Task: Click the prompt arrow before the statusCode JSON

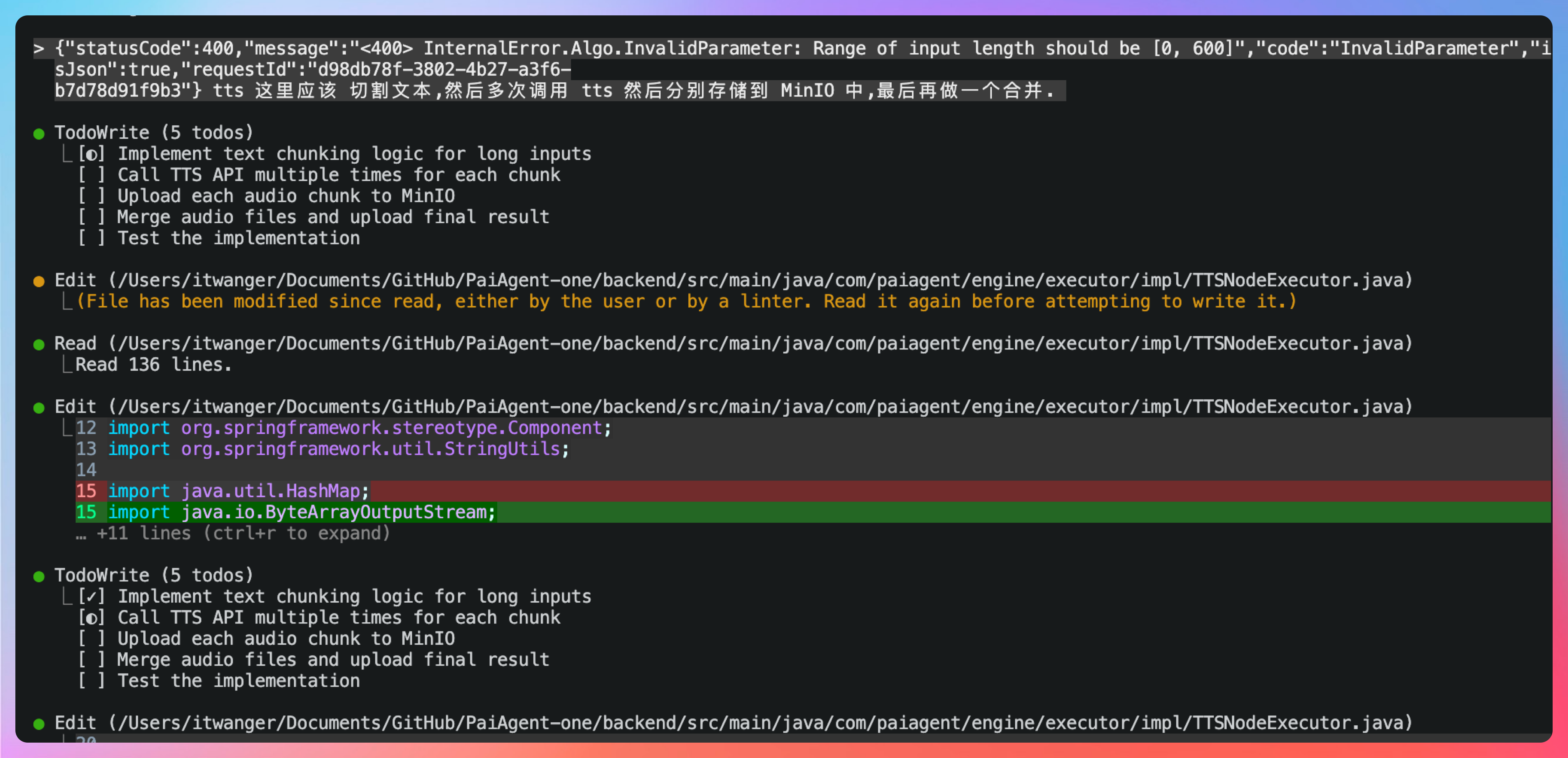Action: click(x=38, y=49)
